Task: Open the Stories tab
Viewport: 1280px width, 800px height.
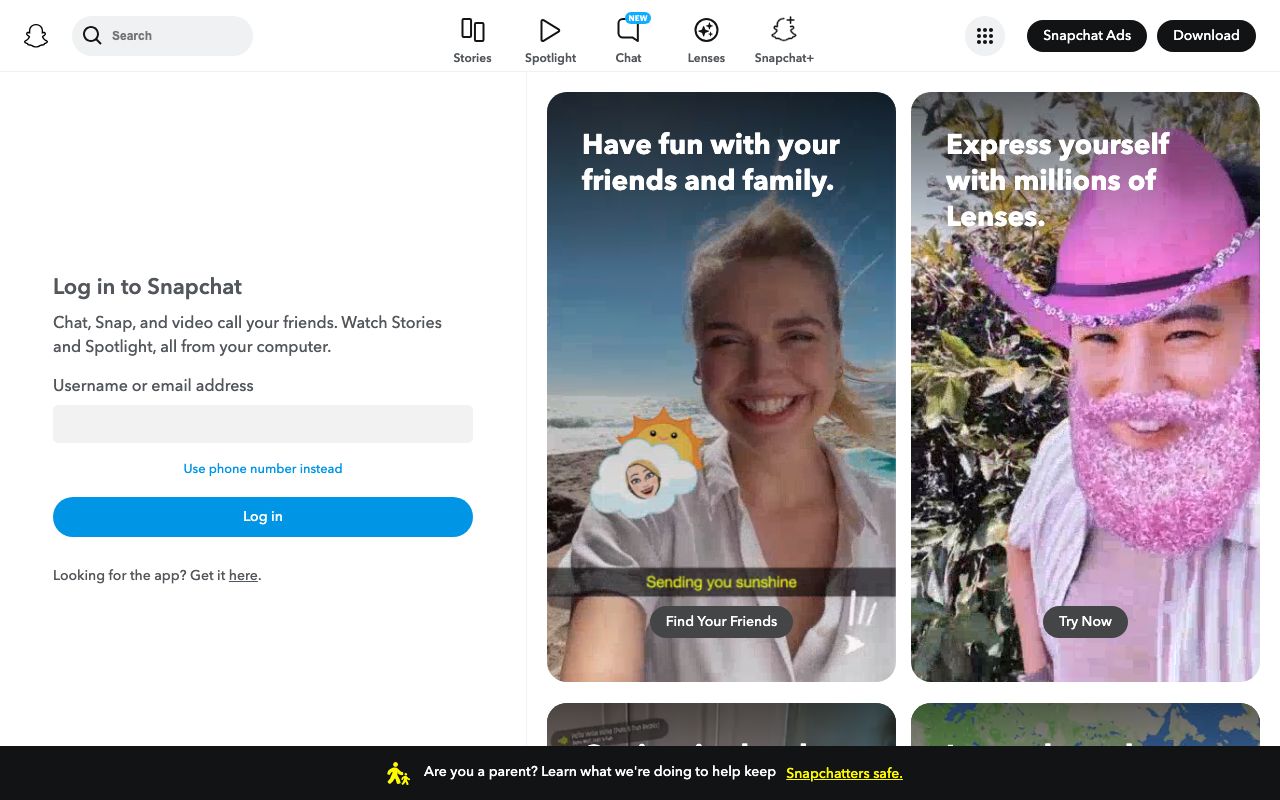Action: click(x=472, y=41)
